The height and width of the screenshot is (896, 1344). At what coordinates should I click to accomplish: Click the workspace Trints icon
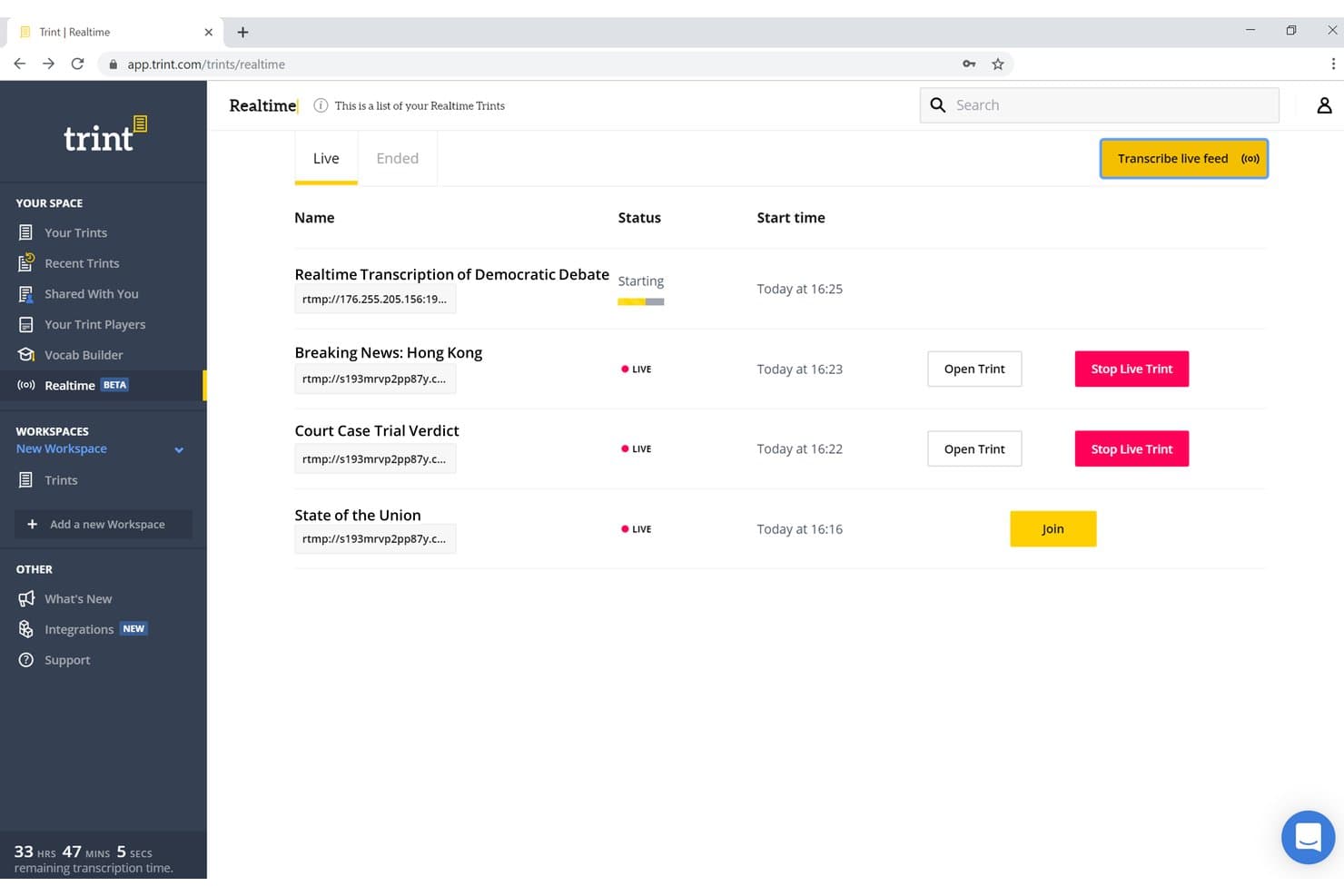point(25,480)
